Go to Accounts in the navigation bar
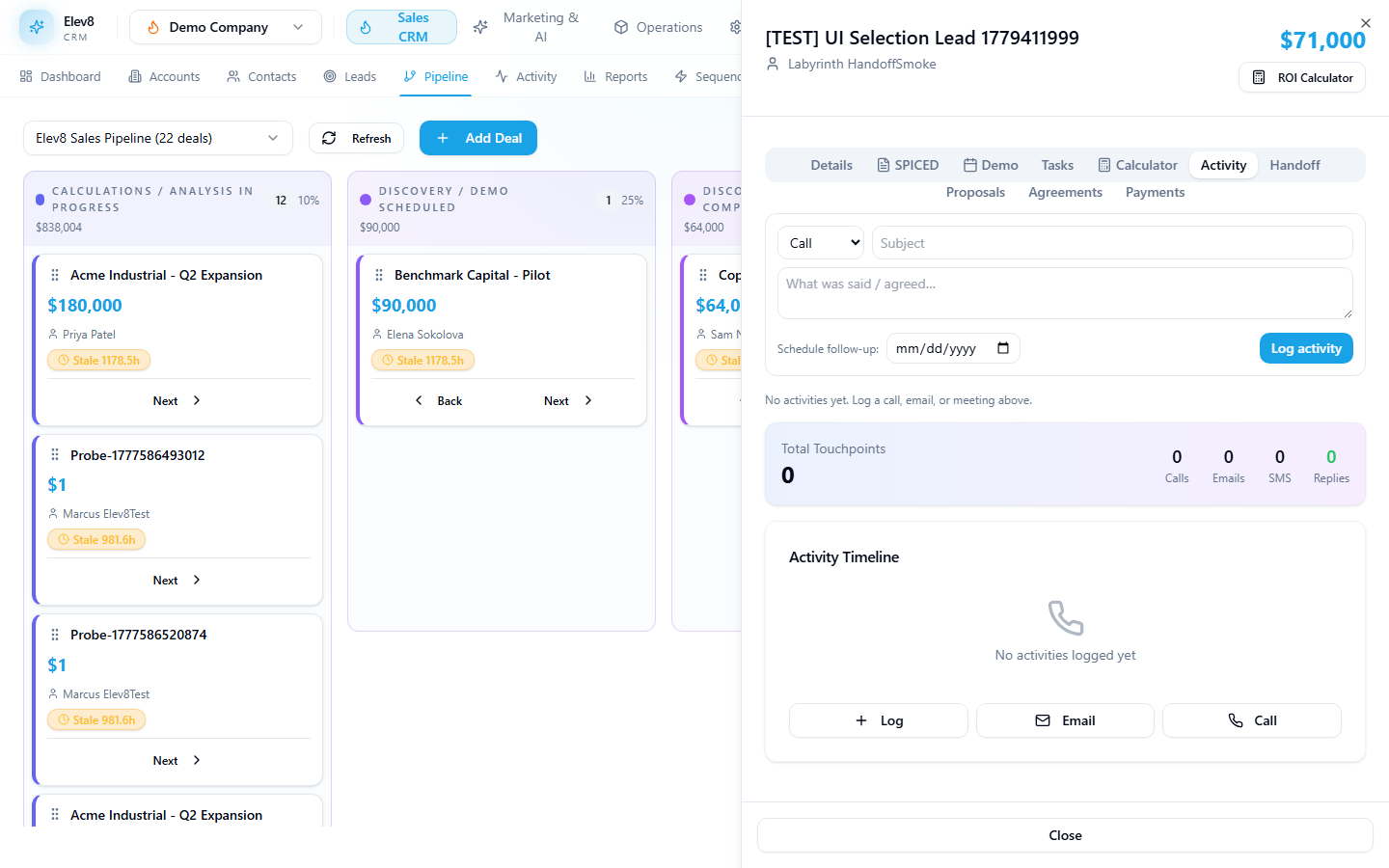Screen dimensions: 1389x868 point(164,76)
